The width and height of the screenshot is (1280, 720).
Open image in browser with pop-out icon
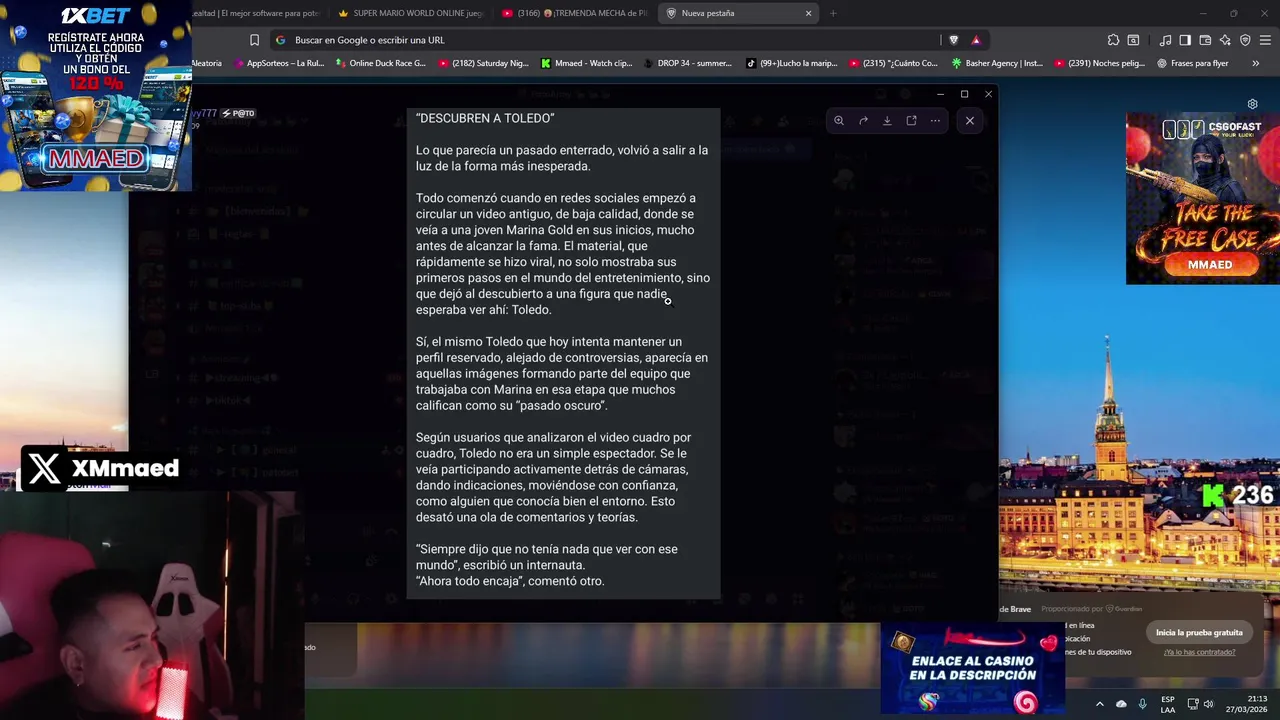pyautogui.click(x=911, y=120)
